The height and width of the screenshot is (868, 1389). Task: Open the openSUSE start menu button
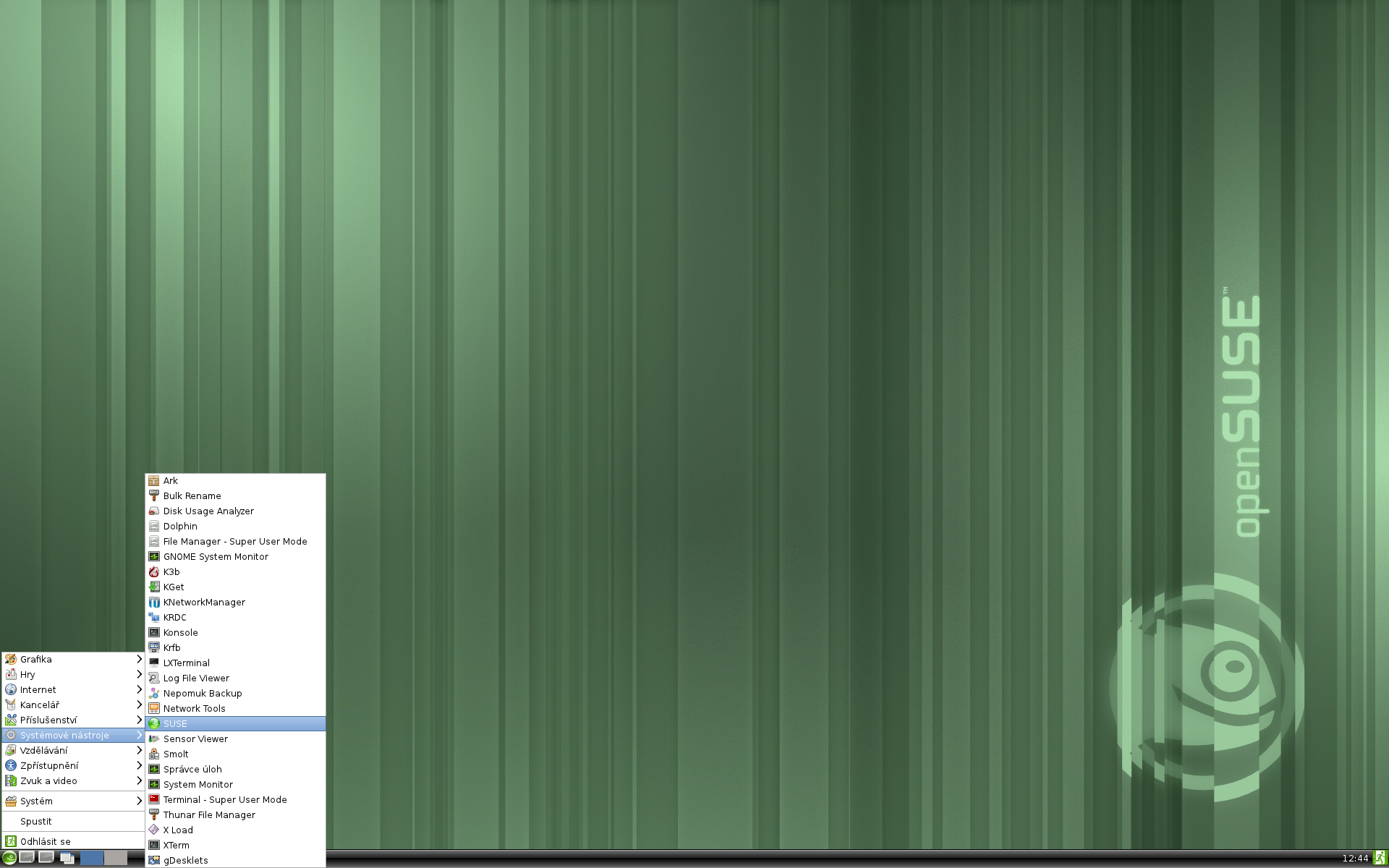[9, 858]
